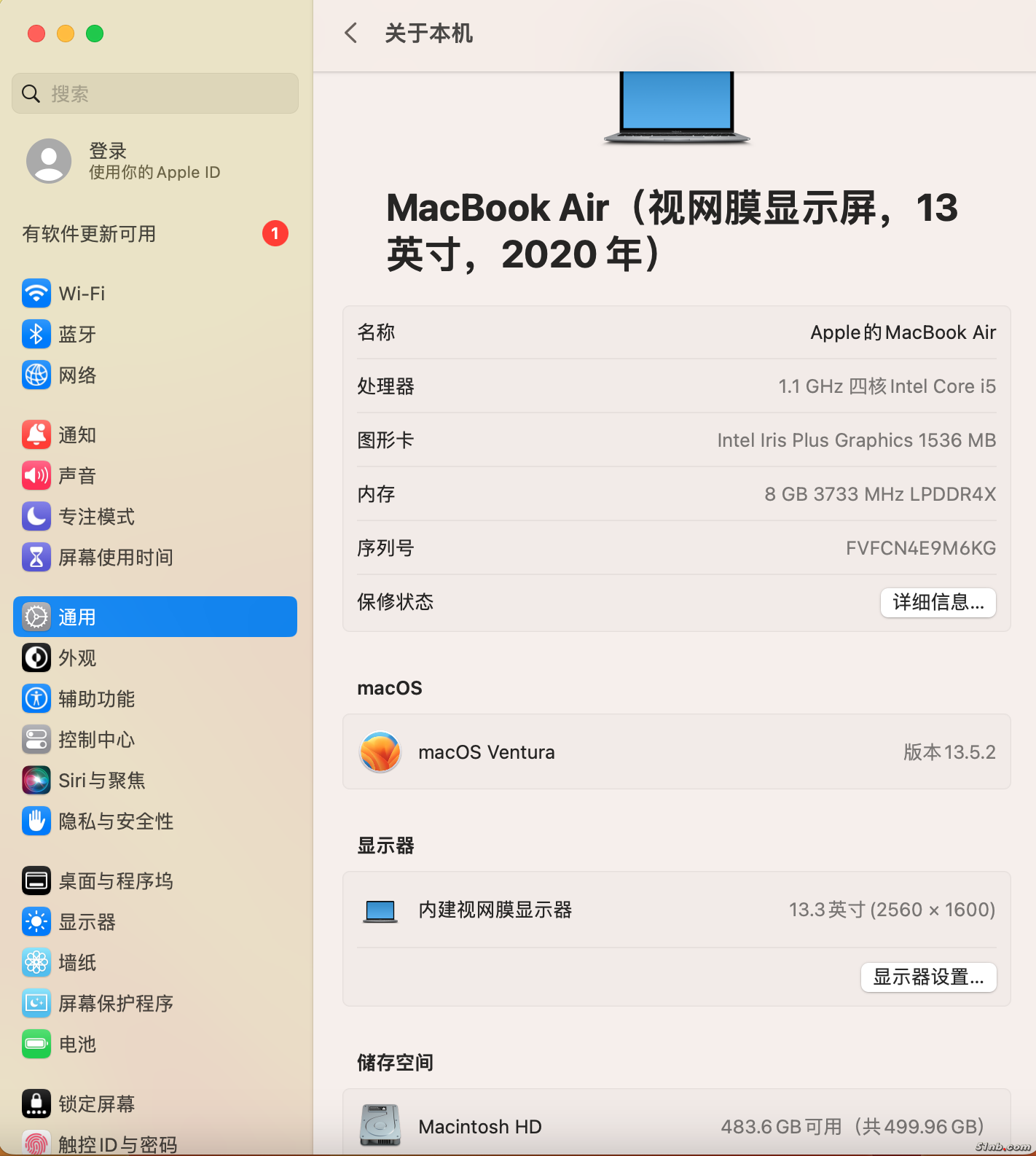1036x1156 pixels.
Task: Click the 内存 row label
Action: 376,494
